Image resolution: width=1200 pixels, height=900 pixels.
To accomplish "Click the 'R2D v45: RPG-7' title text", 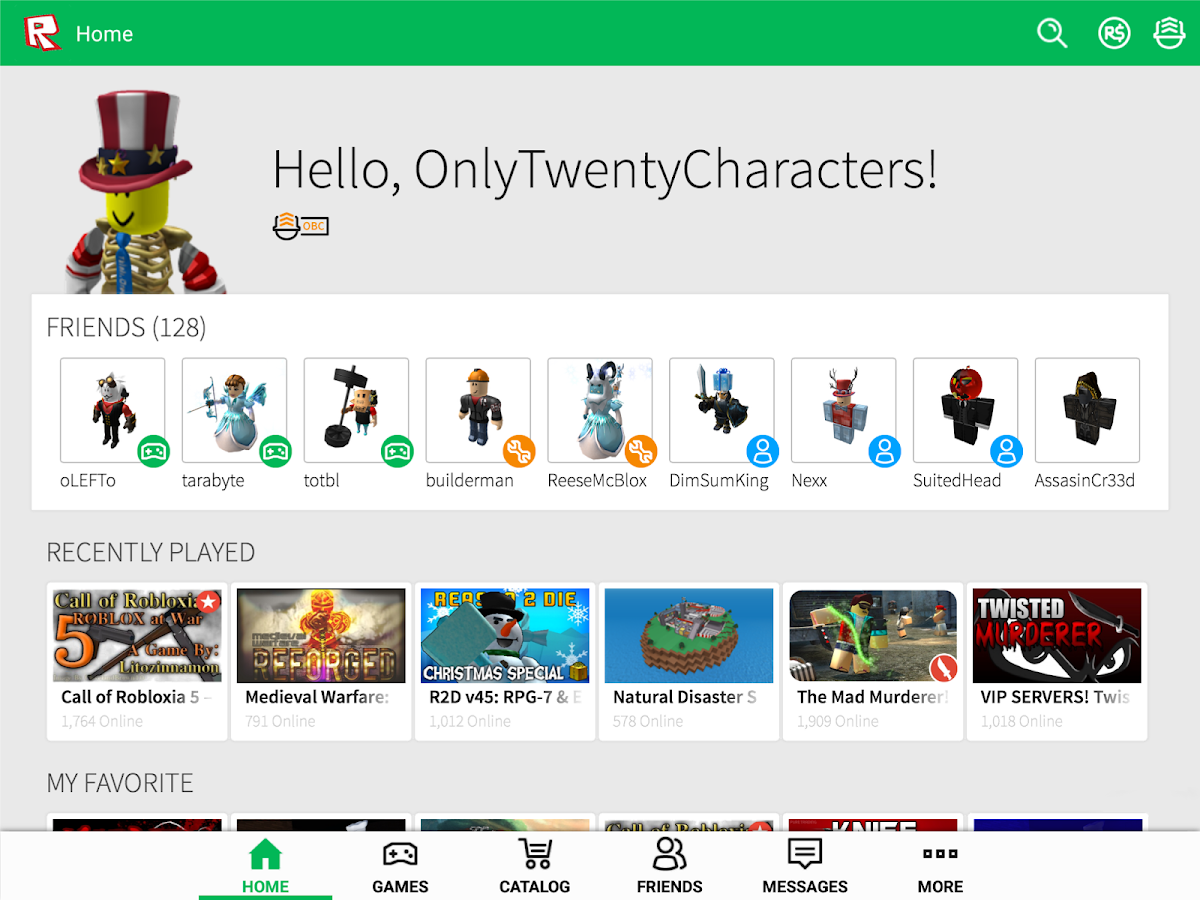I will tap(505, 697).
